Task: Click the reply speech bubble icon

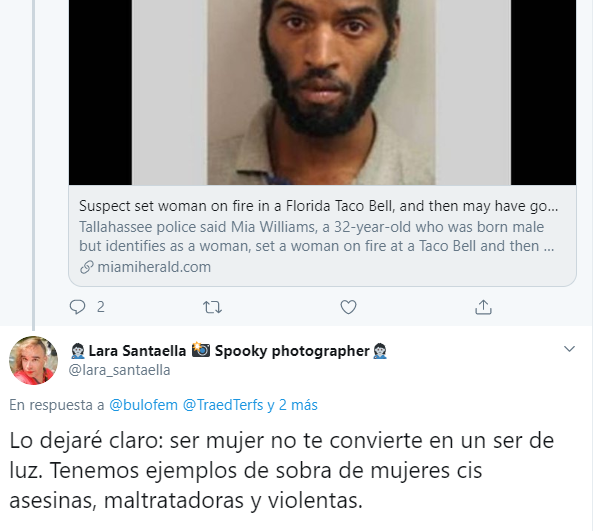Action: [77, 307]
